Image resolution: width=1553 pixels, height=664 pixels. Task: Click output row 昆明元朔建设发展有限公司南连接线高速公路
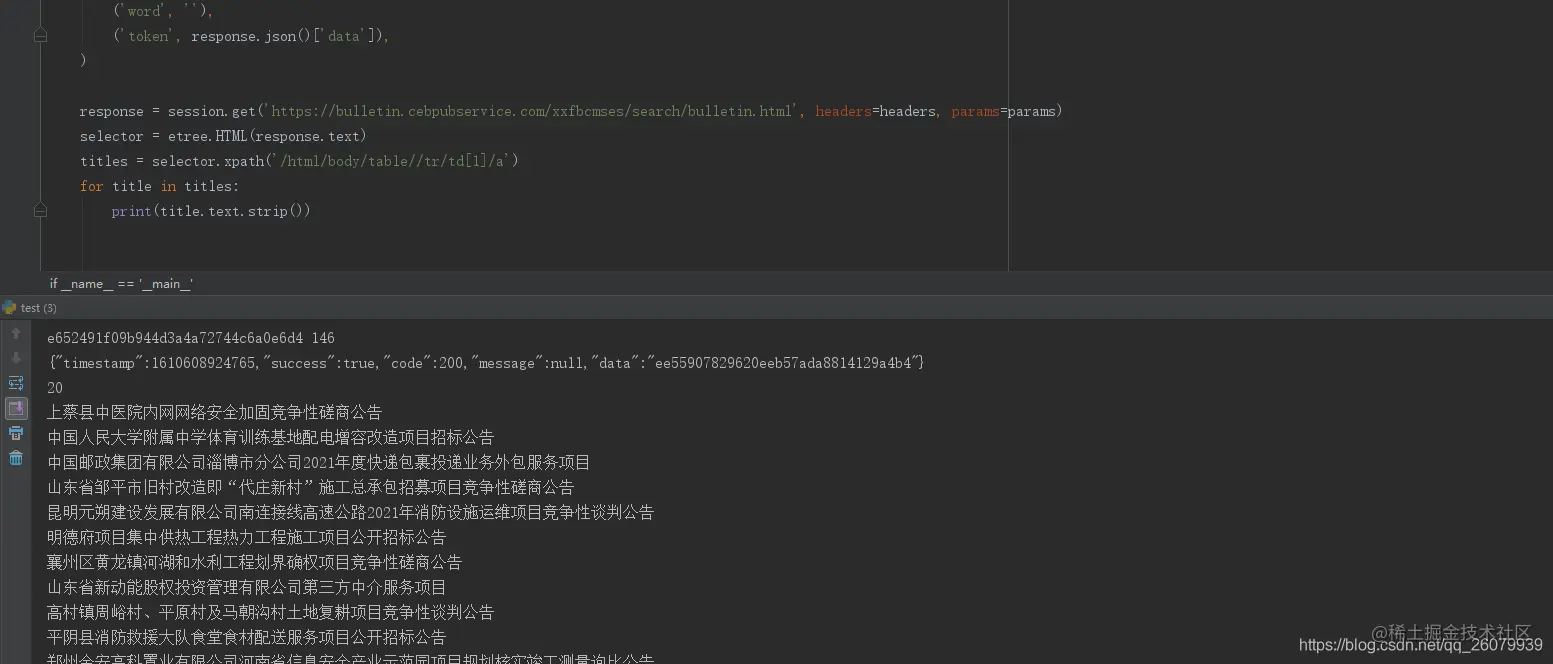[350, 512]
